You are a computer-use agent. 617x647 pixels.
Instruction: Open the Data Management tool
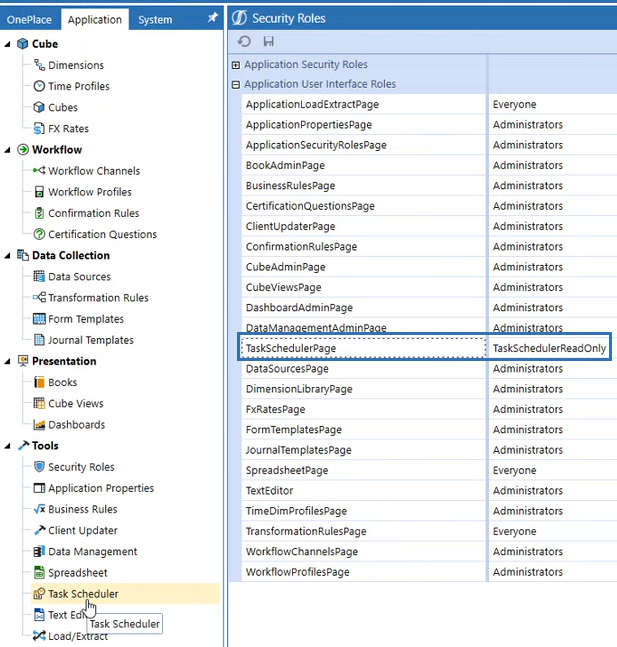point(92,551)
